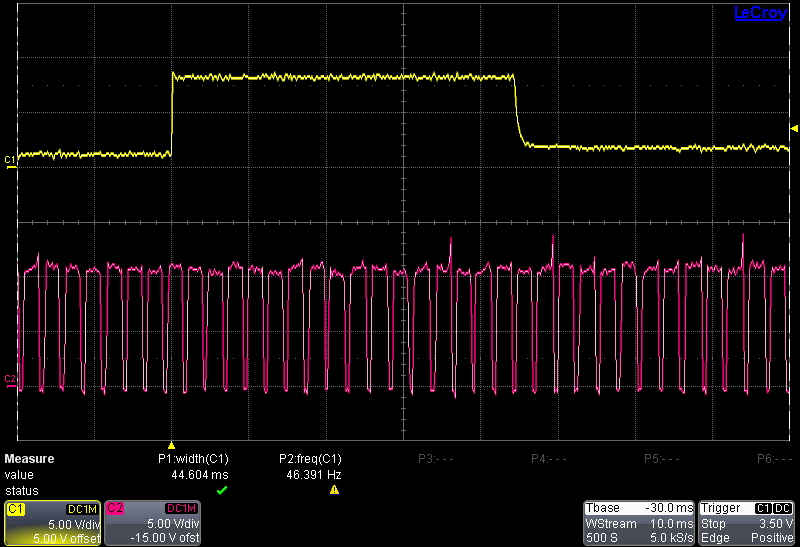This screenshot has height=547, width=800.
Task: Click the C2 pink label in descriptor box
Action: pos(115,509)
